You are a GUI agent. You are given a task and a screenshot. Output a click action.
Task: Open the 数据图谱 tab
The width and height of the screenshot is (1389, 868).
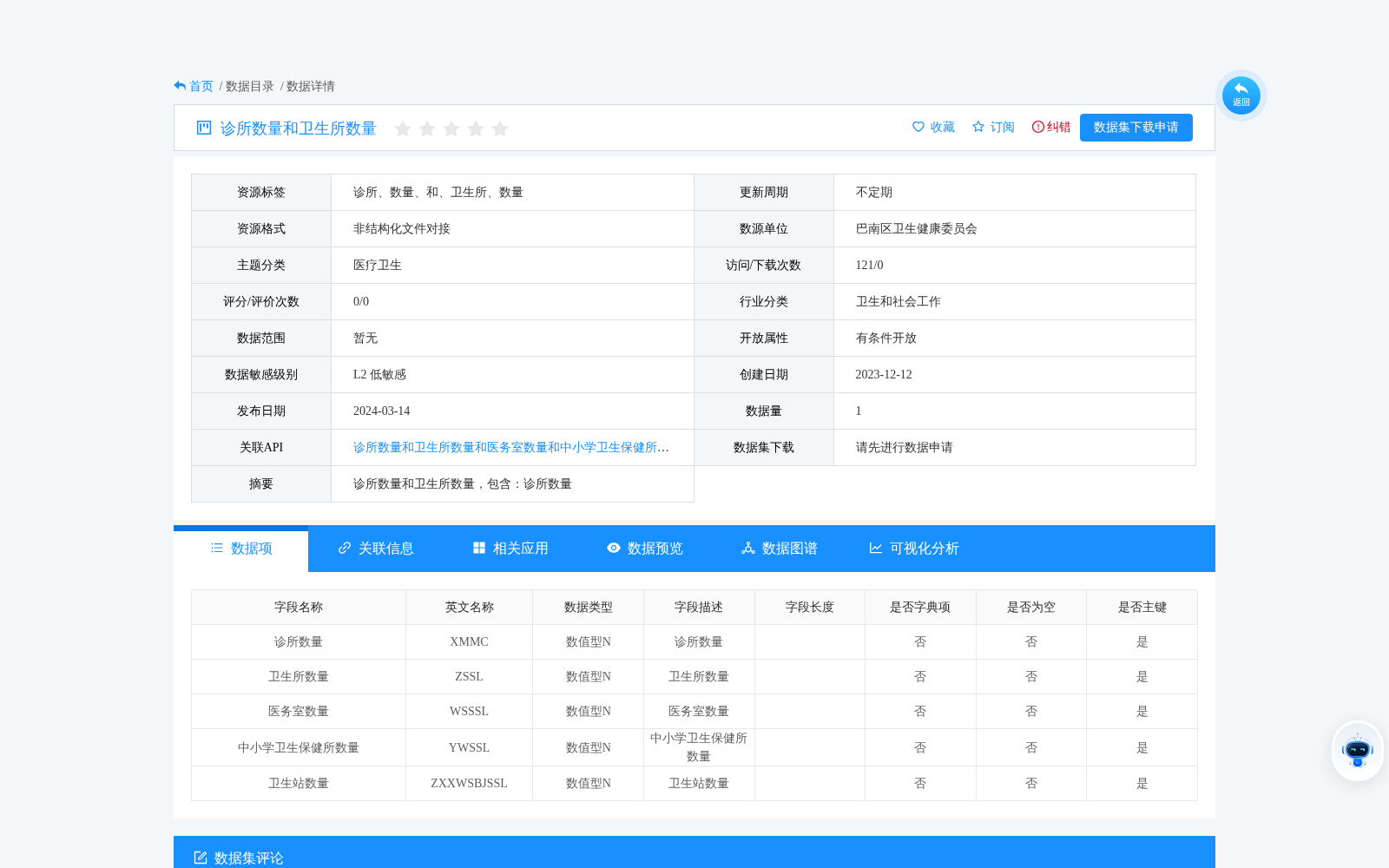point(780,549)
